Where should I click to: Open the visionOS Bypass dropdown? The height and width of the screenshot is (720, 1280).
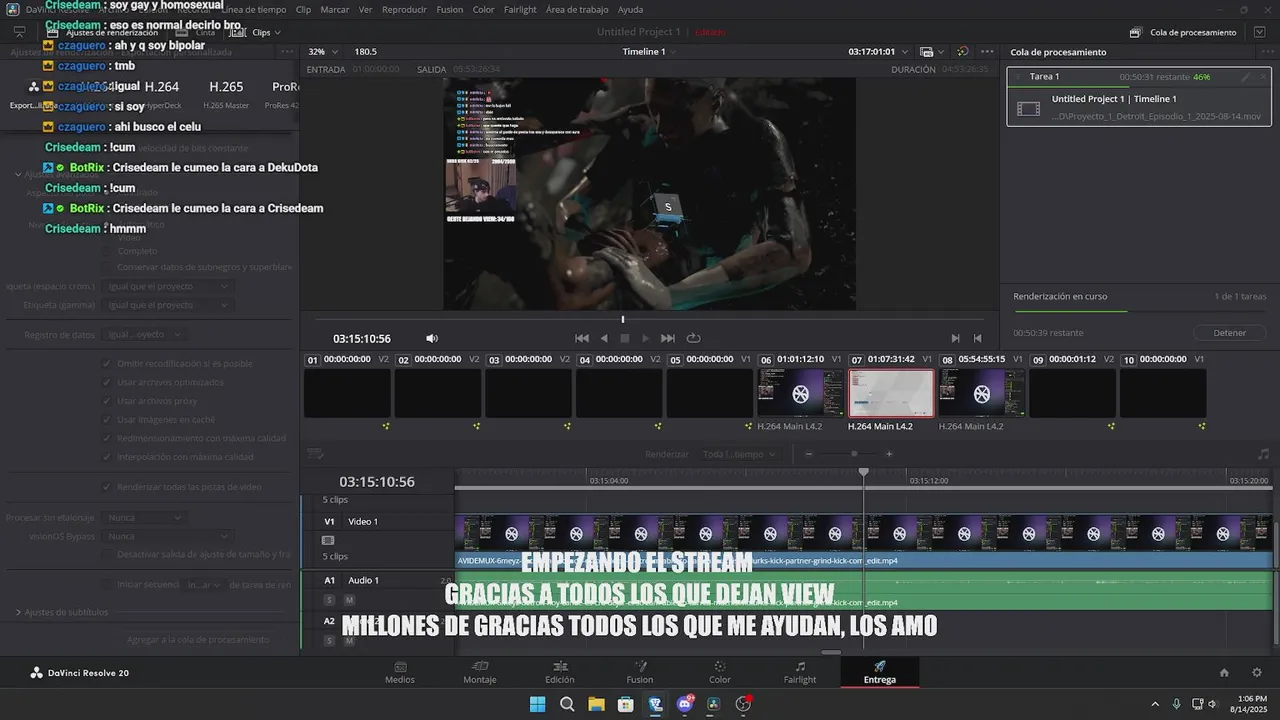pyautogui.click(x=168, y=536)
